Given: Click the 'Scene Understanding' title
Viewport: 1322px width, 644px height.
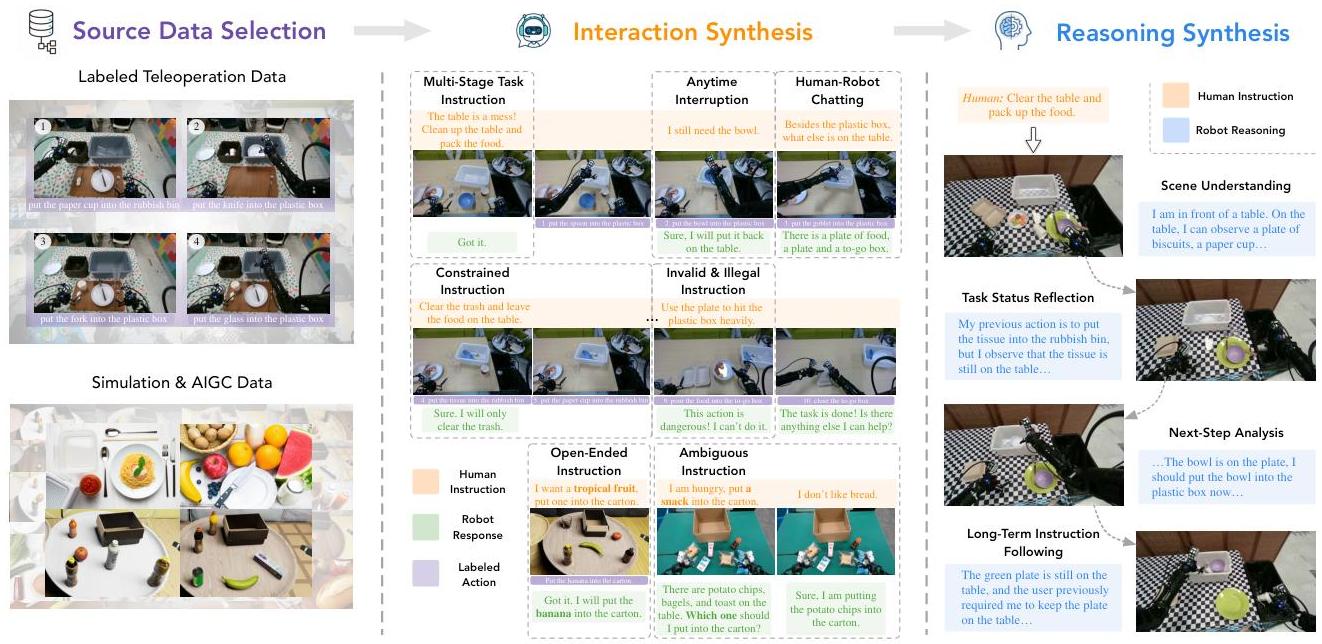Looking at the screenshot, I should 1225,186.
